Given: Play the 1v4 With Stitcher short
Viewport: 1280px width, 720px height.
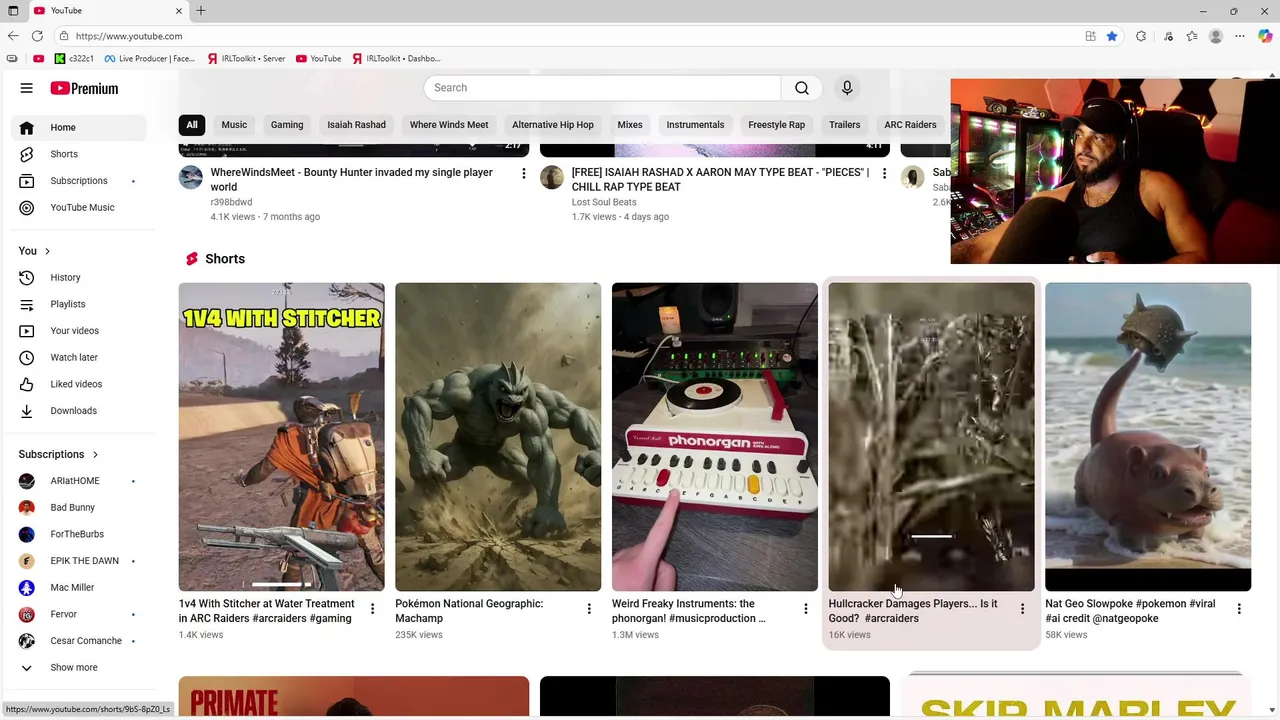Looking at the screenshot, I should click(x=281, y=437).
